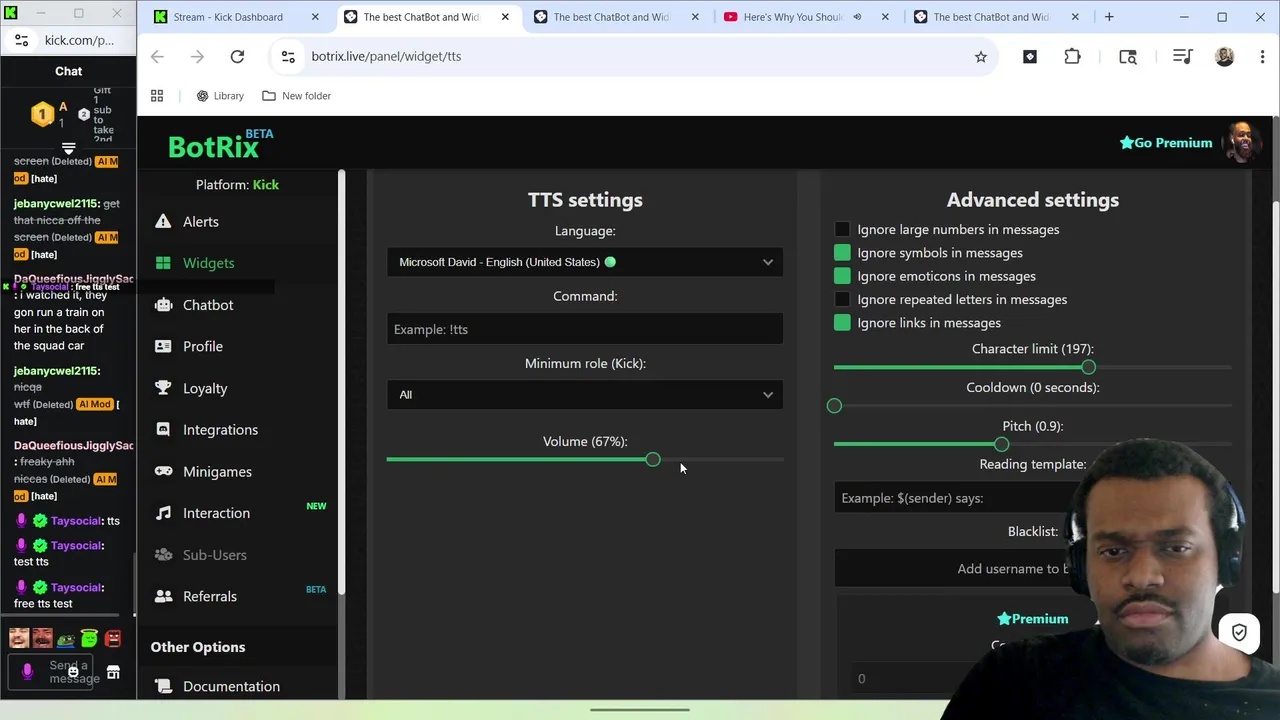This screenshot has width=1280, height=720.
Task: Toggle Ignore repeated letters in messages
Action: [x=842, y=300]
